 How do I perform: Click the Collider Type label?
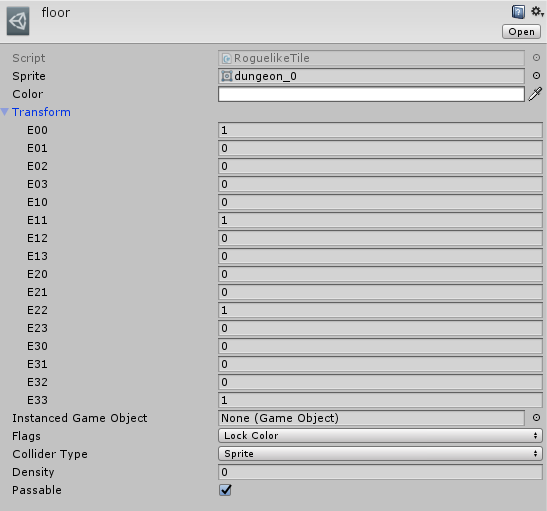coord(50,454)
